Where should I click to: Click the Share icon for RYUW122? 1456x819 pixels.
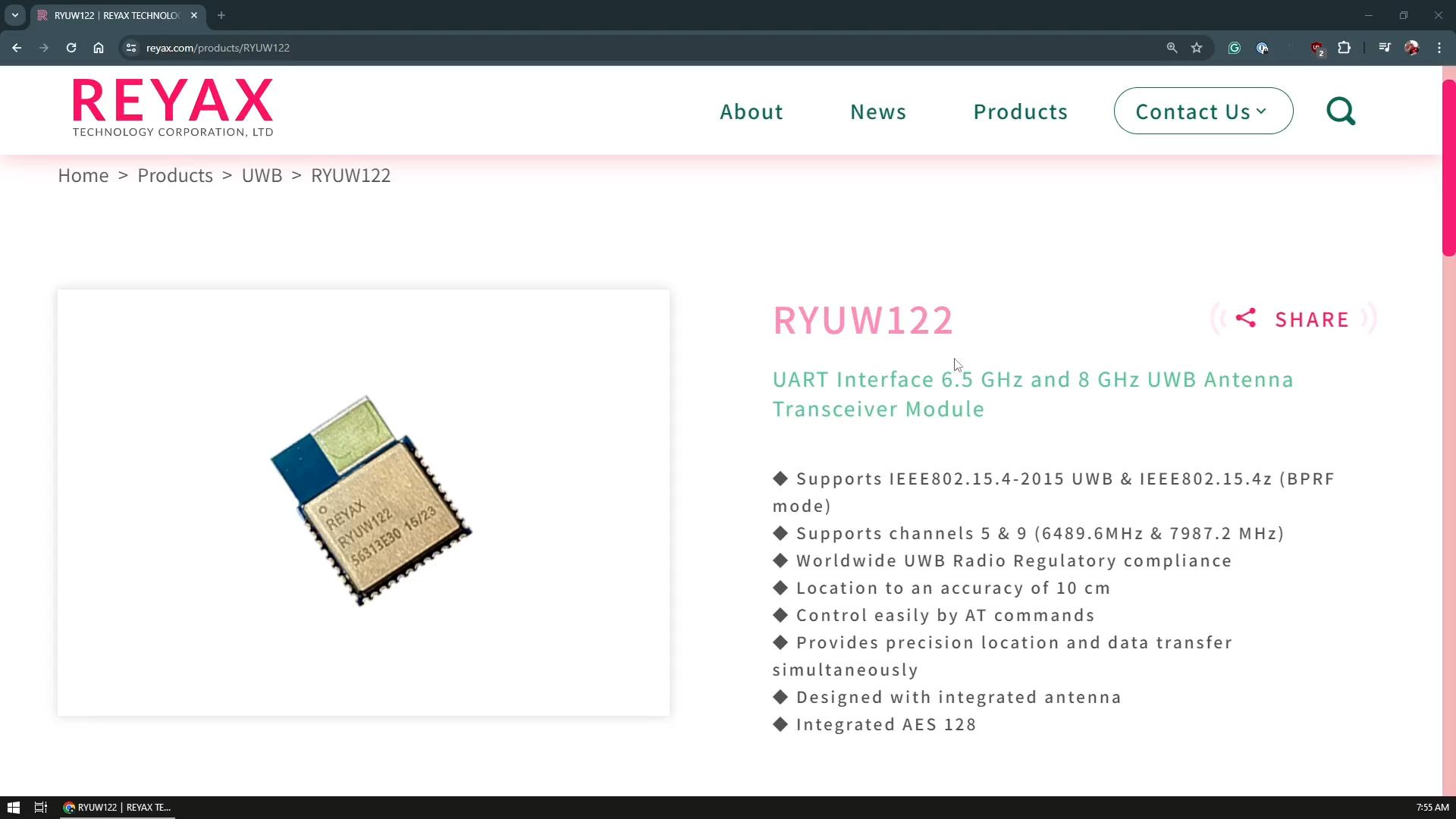[1245, 318]
